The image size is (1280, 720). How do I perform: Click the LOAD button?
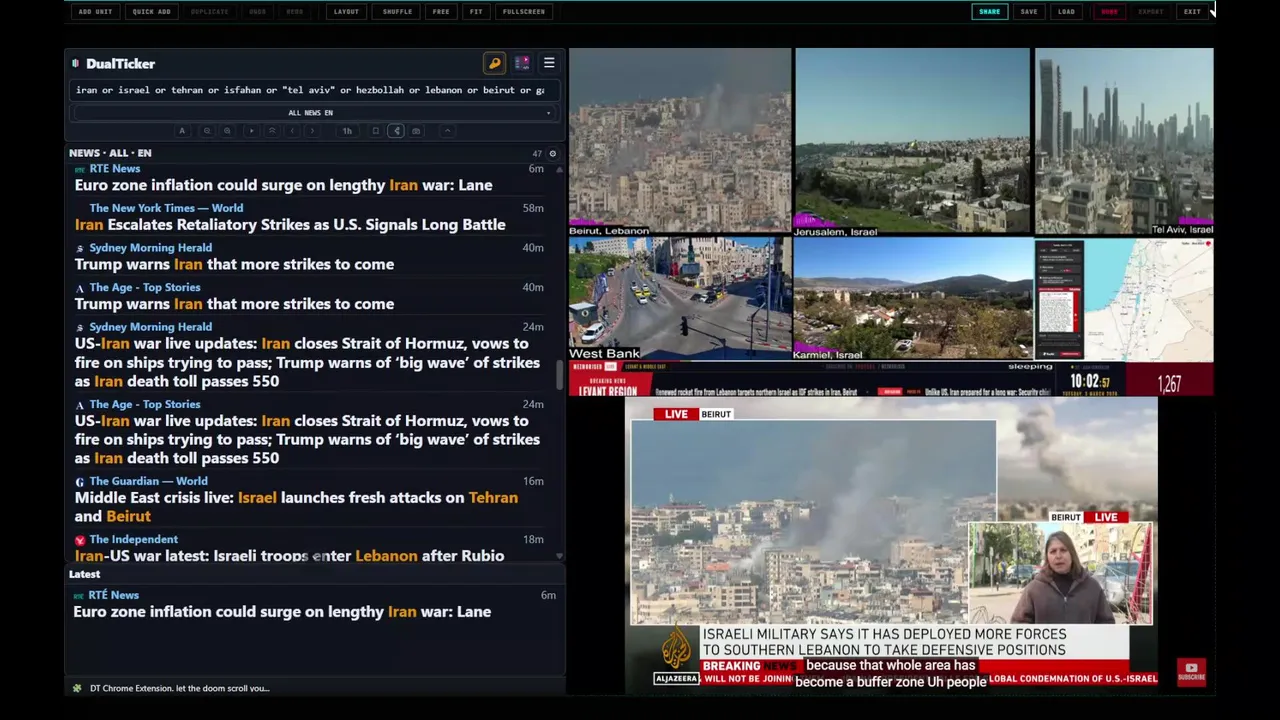(x=1067, y=12)
